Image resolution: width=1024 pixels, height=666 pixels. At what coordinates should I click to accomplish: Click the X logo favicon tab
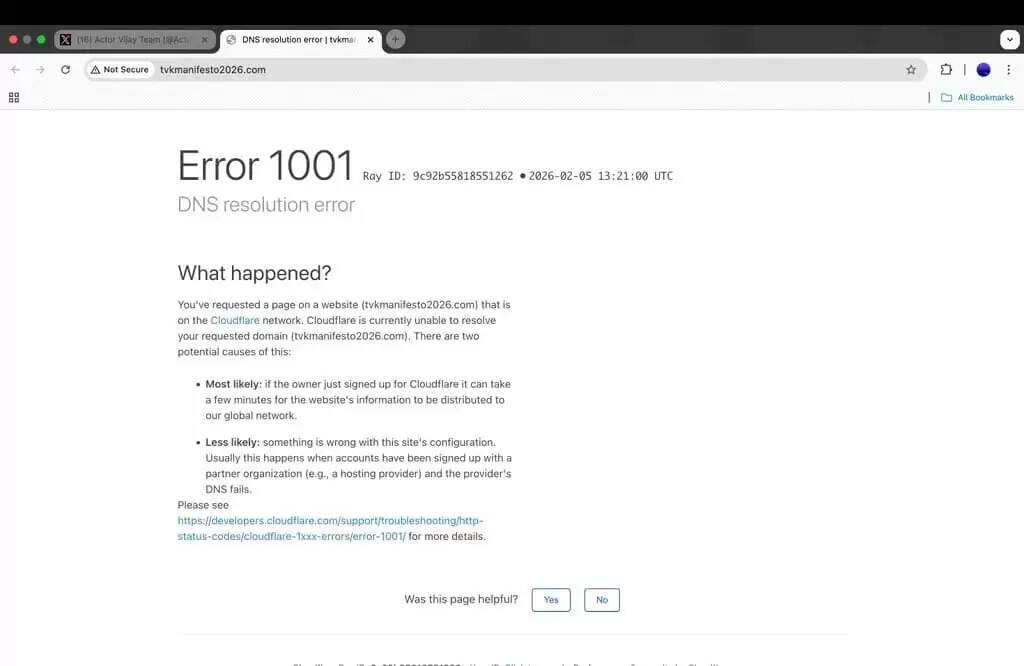tap(66, 40)
